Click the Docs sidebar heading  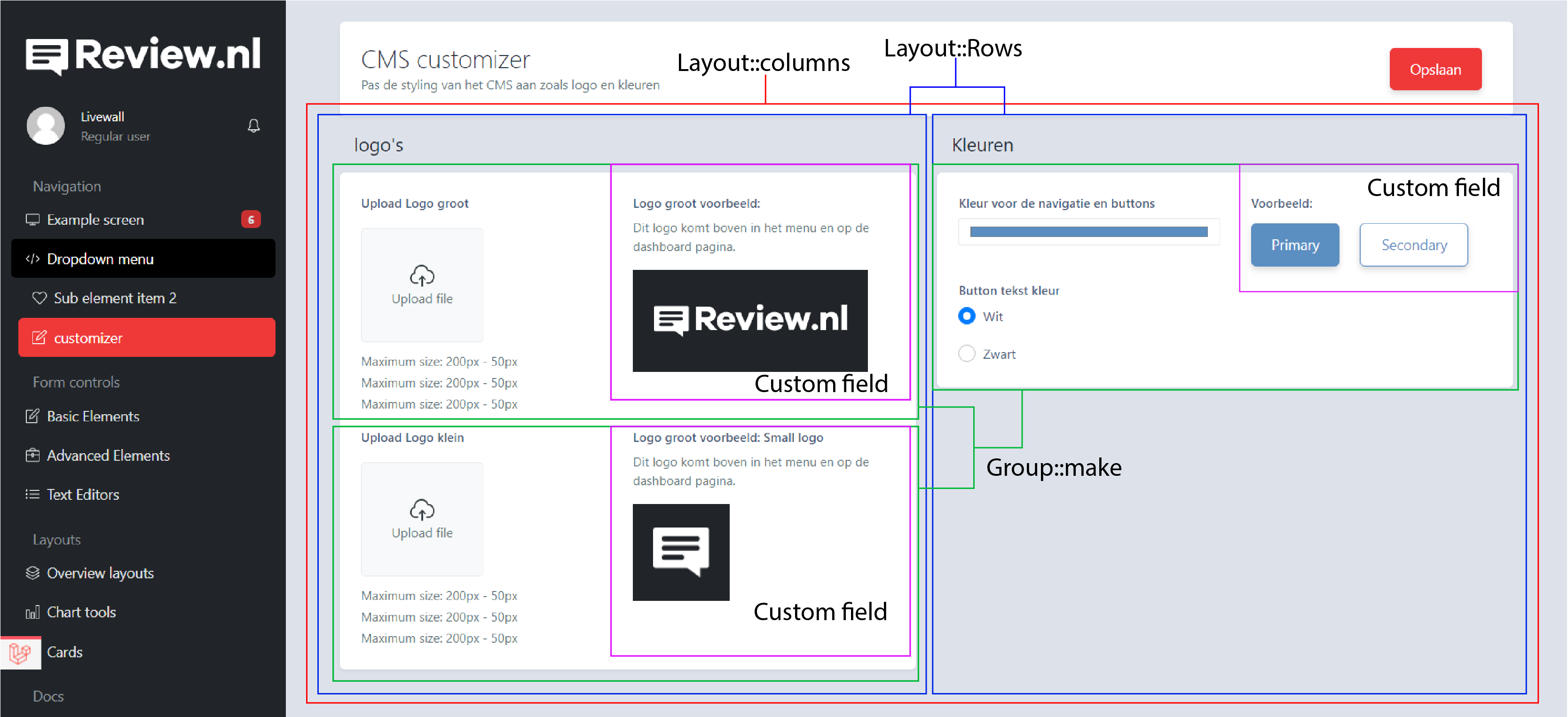point(48,696)
